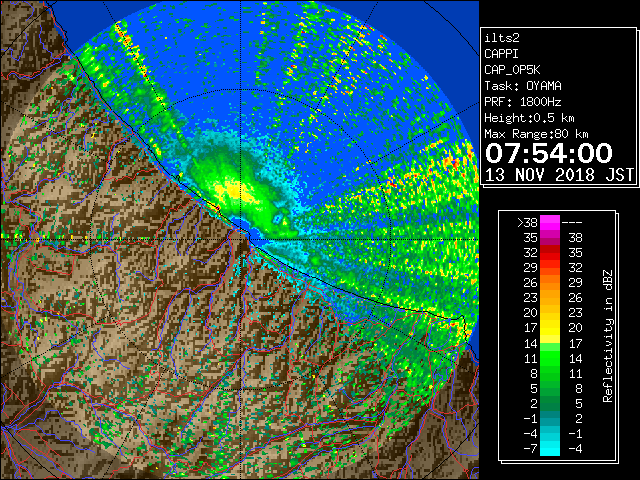Screen dimensions: 640x480
Task: Click the 'PRF: 1800Hz' value
Action: (523, 102)
